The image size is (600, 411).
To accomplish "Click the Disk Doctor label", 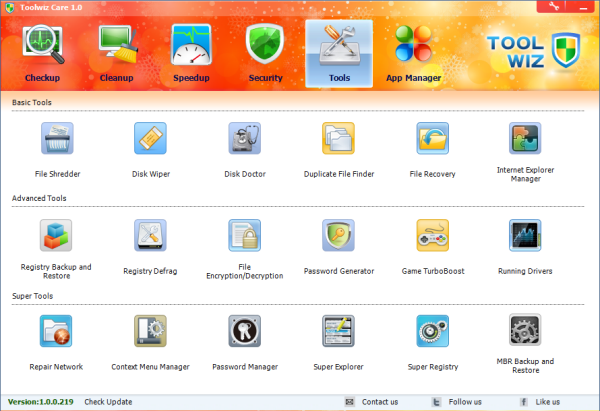I will point(245,174).
